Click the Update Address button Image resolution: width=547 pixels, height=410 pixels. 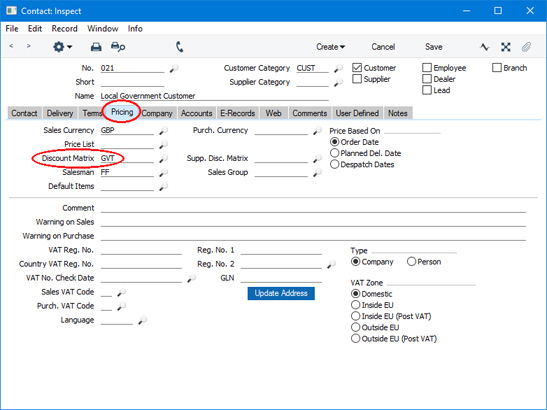[281, 293]
